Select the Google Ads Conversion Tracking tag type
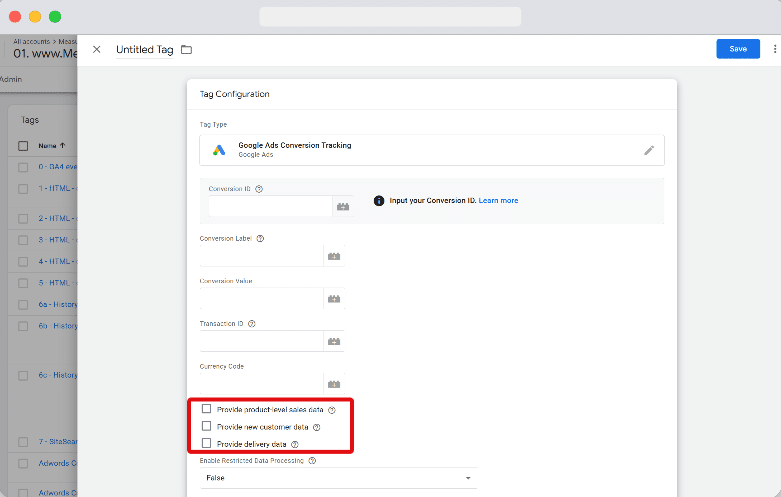Screen dimensions: 781x497 point(432,150)
